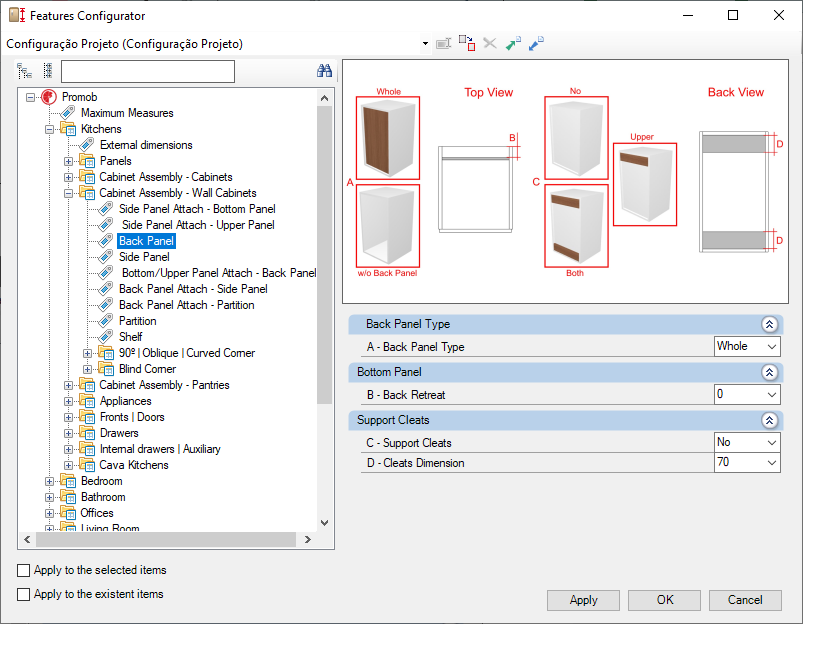Open the A - Back Panel Type dropdown
The height and width of the screenshot is (655, 830).
[772, 347]
